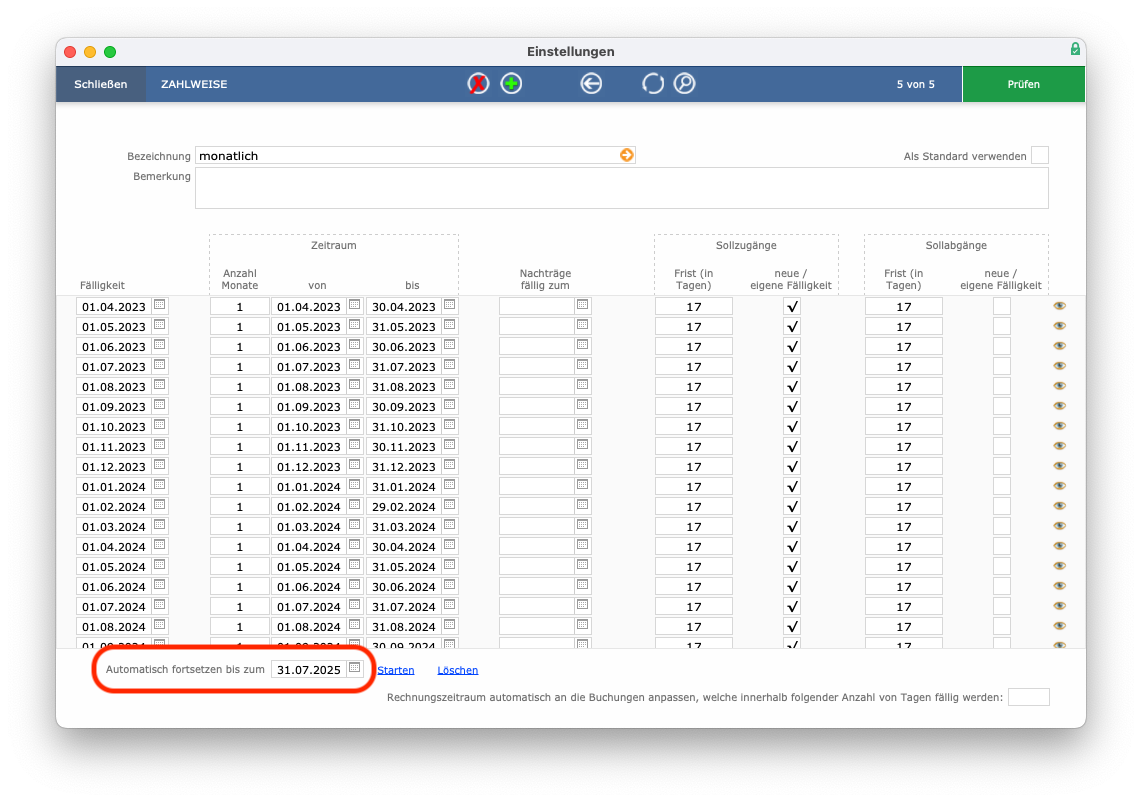Image resolution: width=1142 pixels, height=802 pixels.
Task: Click the red X delete record icon
Action: 478,84
